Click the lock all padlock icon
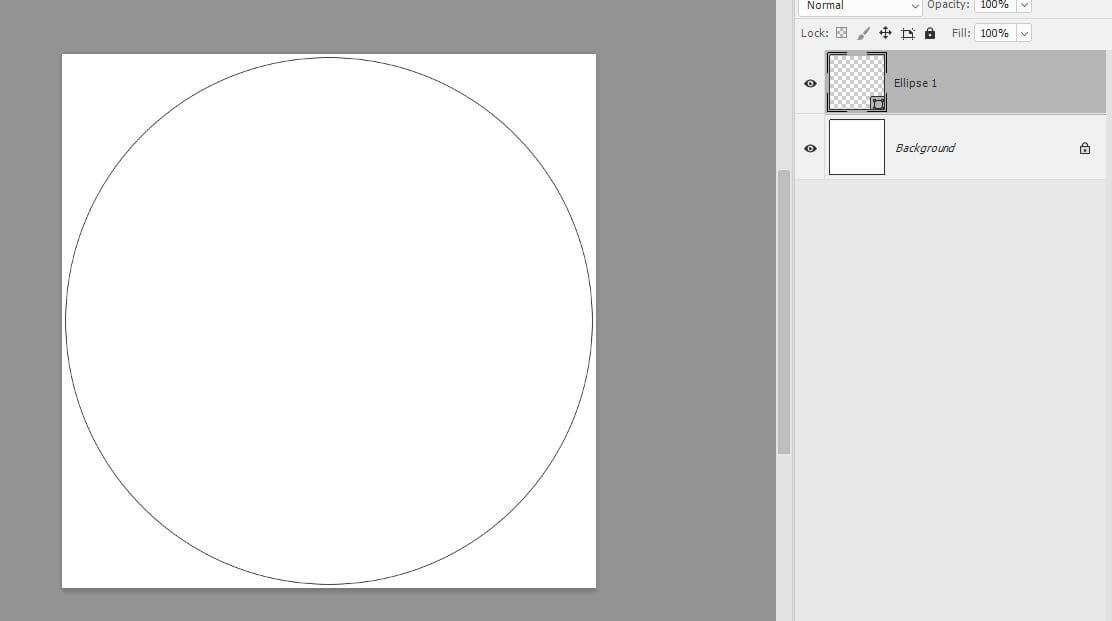 pyautogui.click(x=930, y=33)
